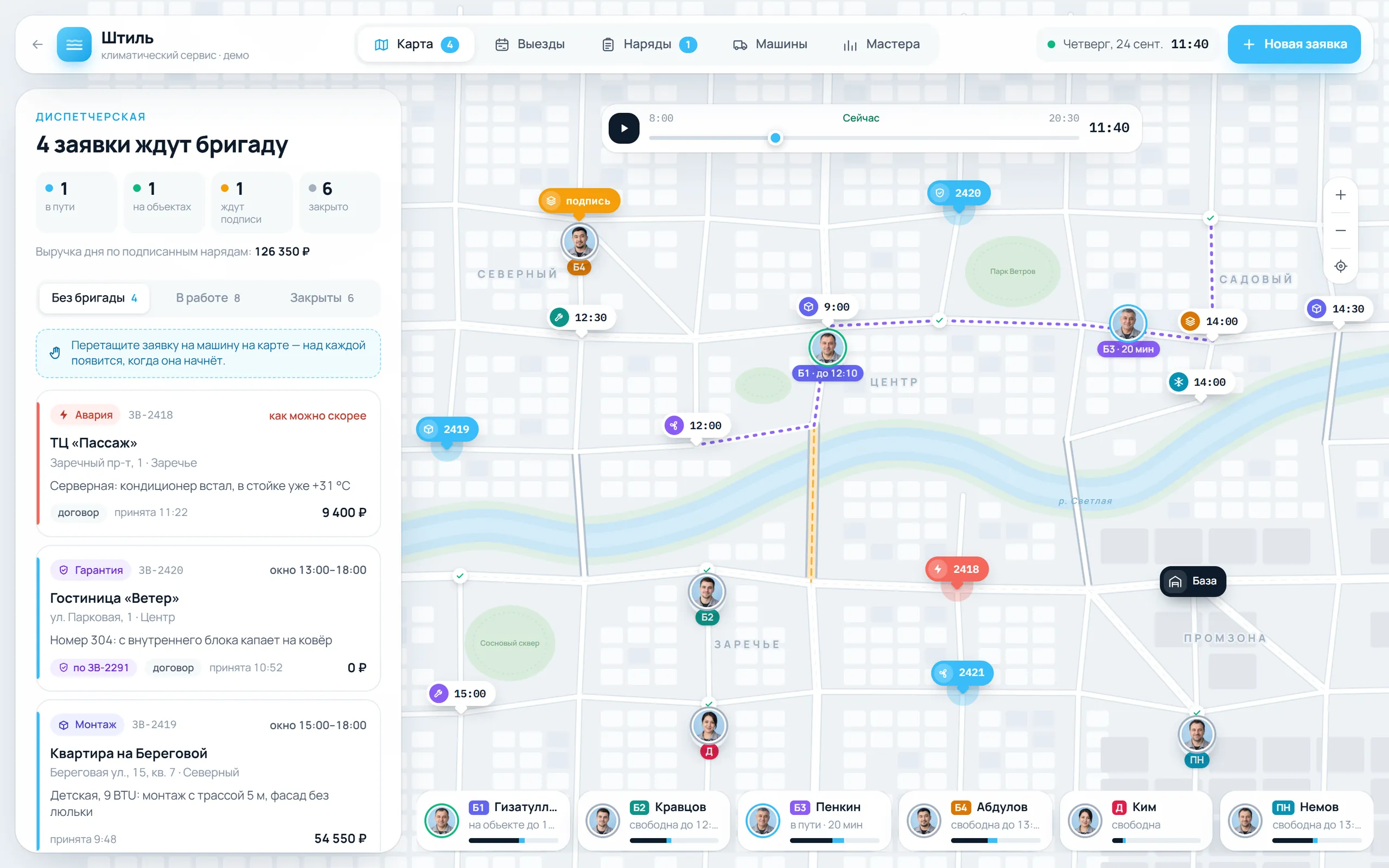This screenshot has height=868, width=1389.
Task: Open the Мастера tab
Action: (881, 44)
